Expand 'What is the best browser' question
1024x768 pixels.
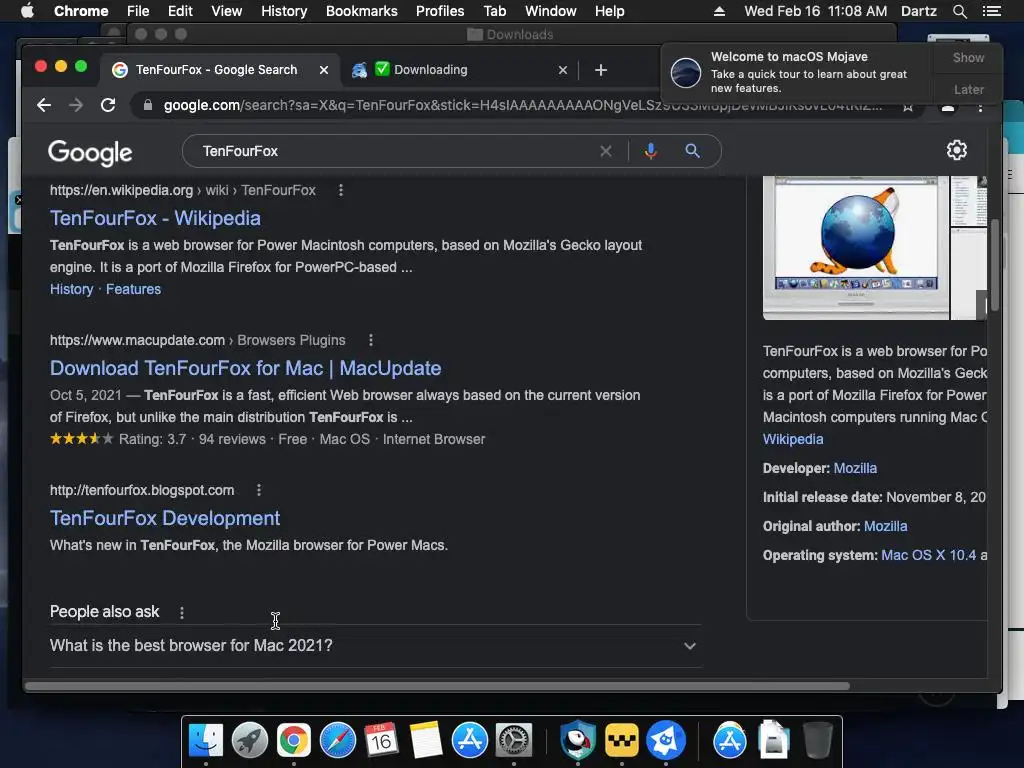[x=376, y=646]
